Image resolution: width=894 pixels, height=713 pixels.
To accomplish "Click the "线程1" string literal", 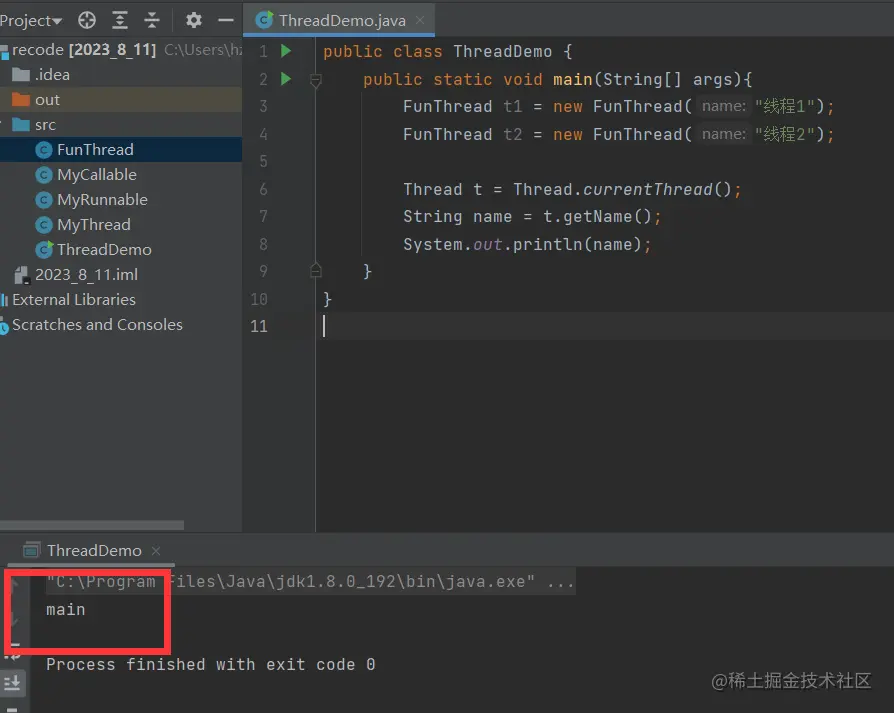I will pos(785,106).
